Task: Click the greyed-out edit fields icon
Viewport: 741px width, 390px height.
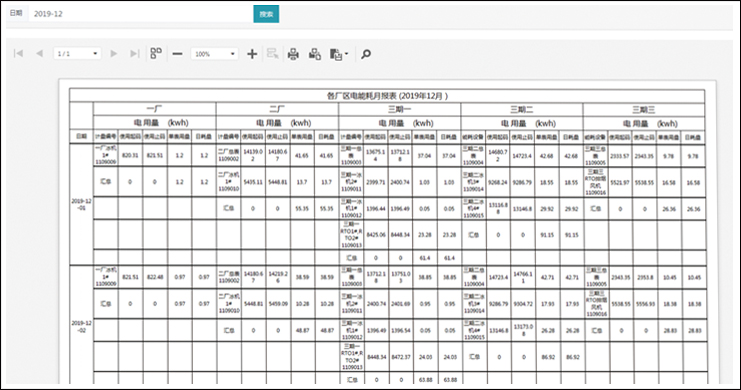Action: (272, 53)
